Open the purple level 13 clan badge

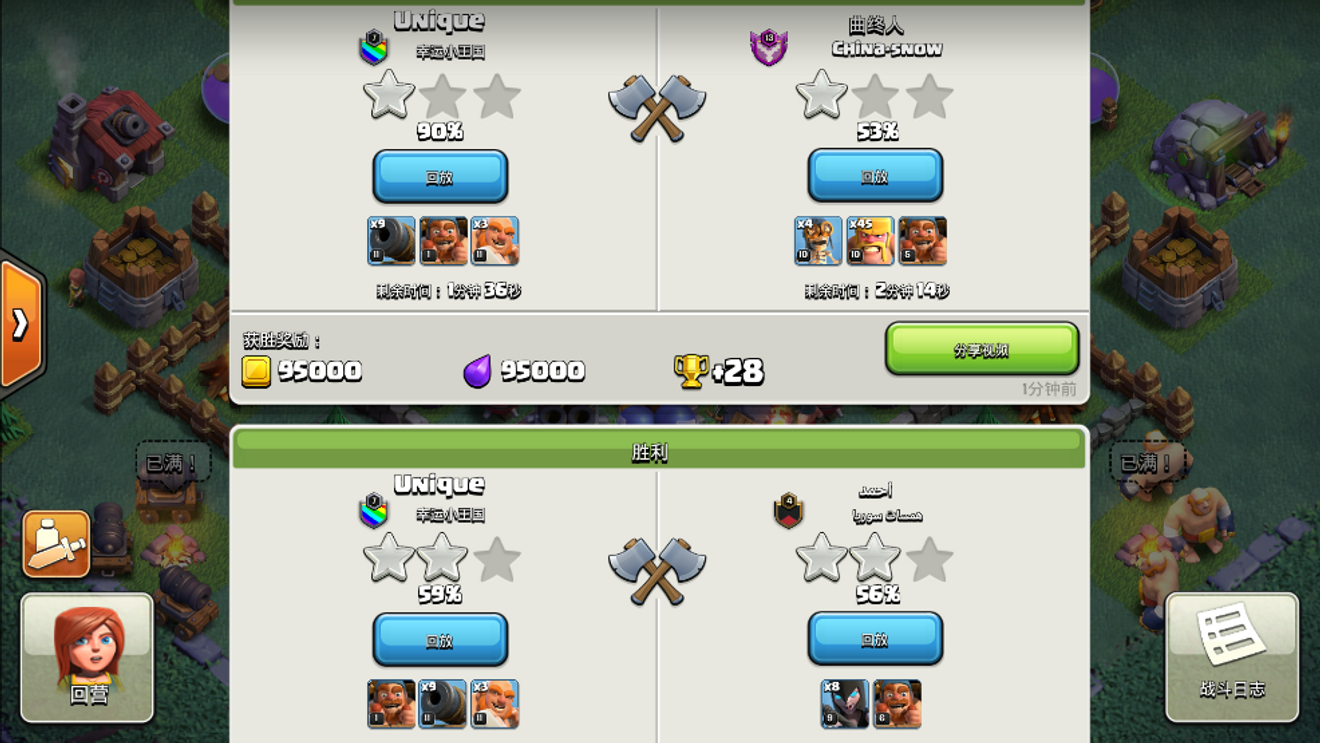pos(768,47)
